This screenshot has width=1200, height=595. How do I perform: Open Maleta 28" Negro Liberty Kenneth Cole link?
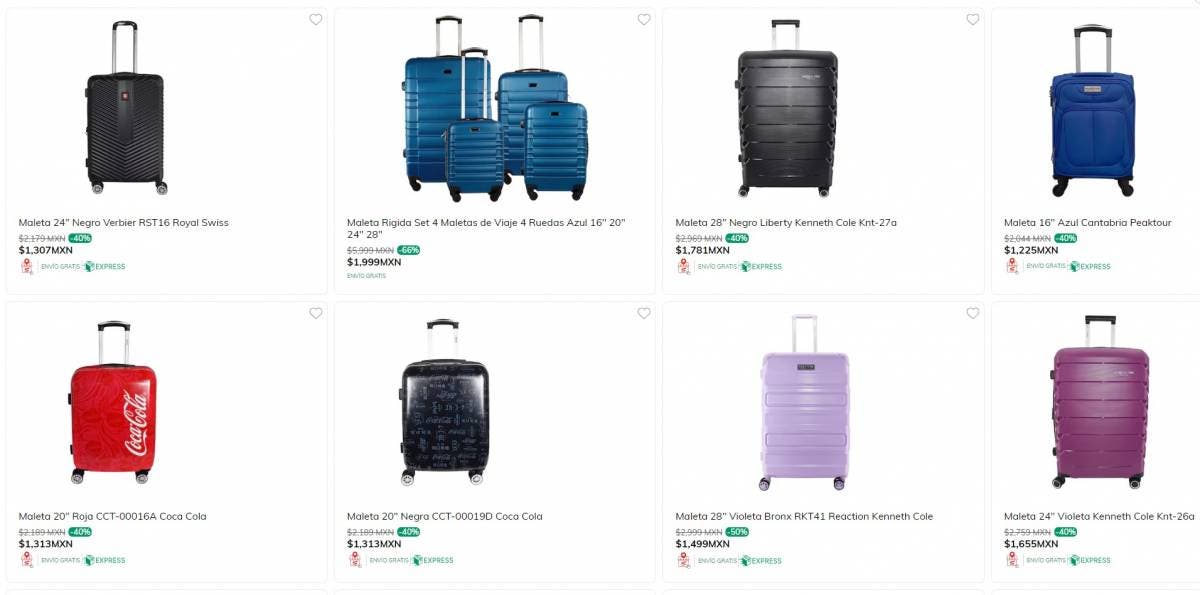786,223
